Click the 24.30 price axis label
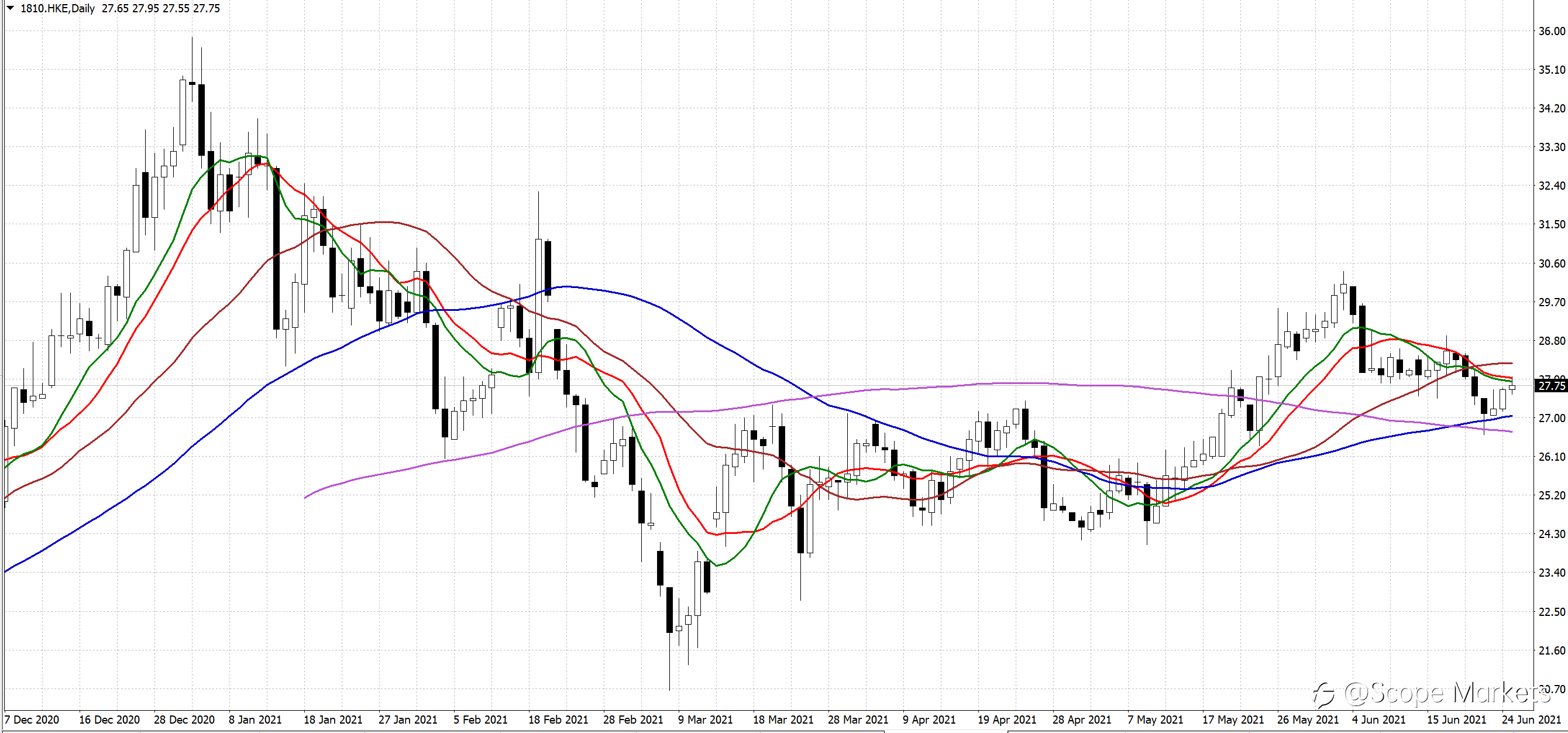Image resolution: width=1568 pixels, height=733 pixels. 1552,535
